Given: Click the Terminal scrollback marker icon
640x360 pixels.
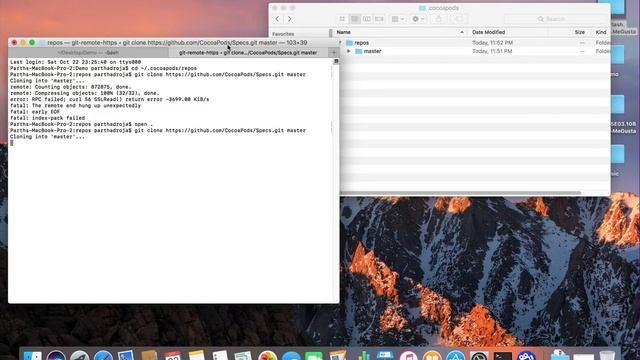Looking at the screenshot, I should (336, 61).
